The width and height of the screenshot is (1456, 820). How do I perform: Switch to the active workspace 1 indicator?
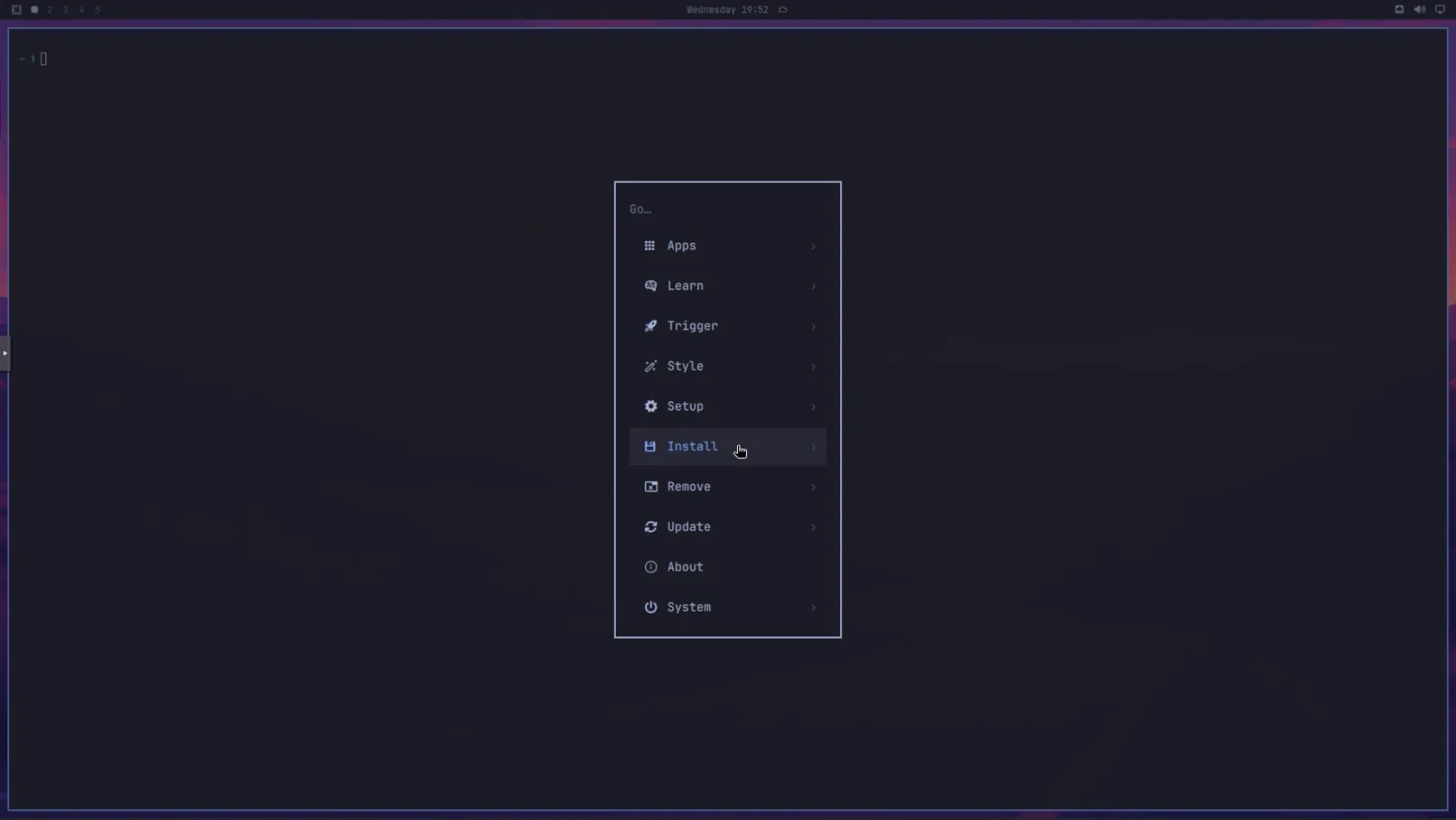point(34,9)
